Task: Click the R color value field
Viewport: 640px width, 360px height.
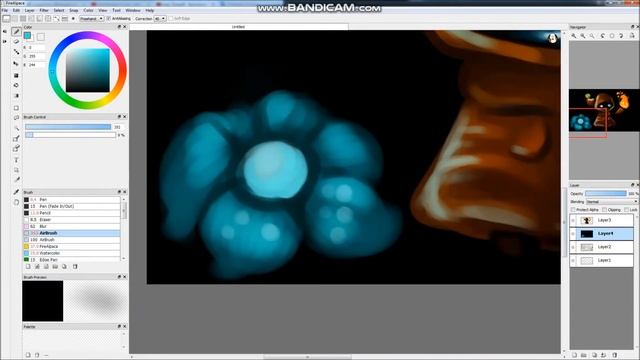Action: (x=36, y=47)
